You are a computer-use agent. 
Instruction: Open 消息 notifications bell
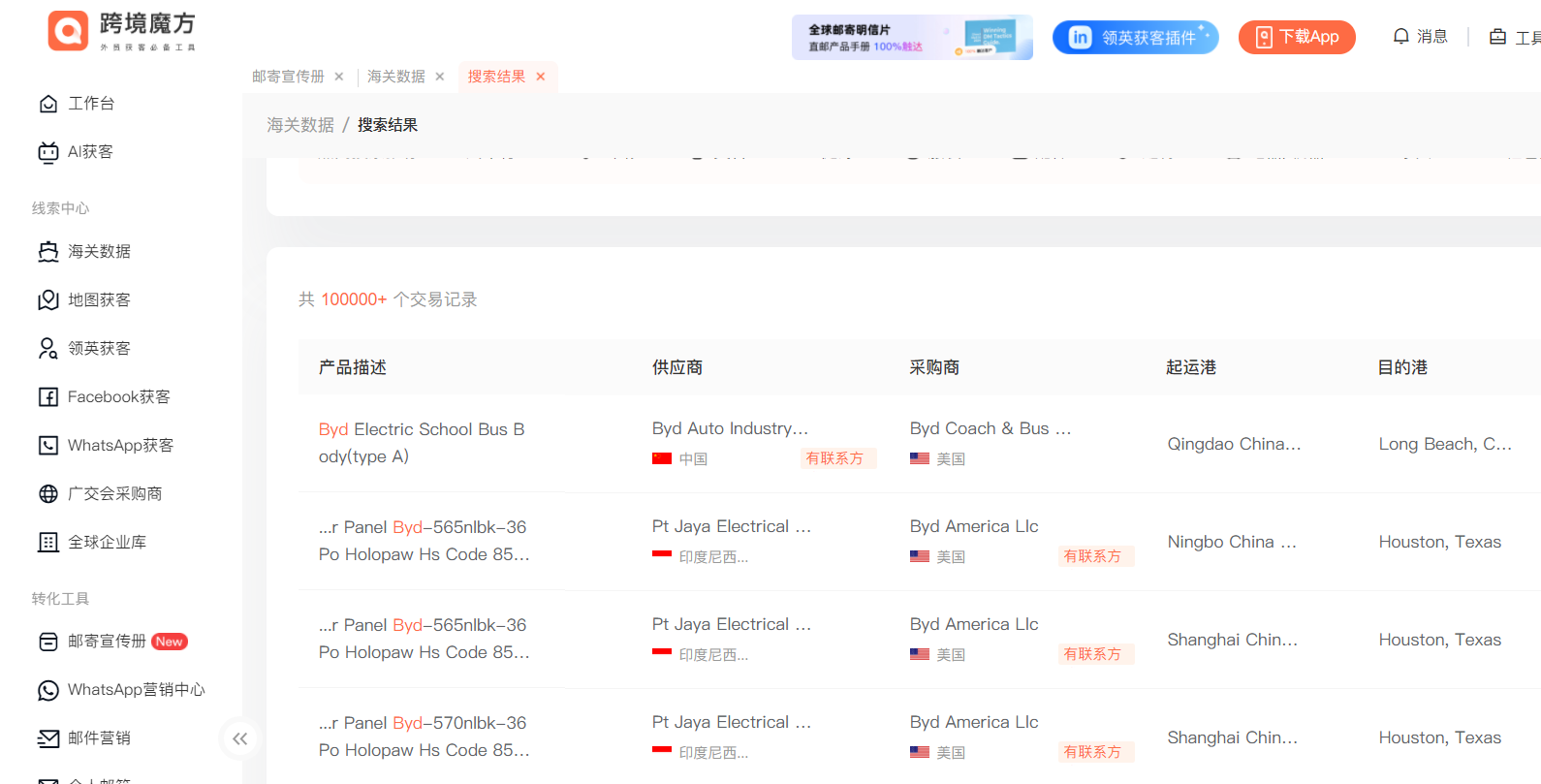coord(1420,37)
